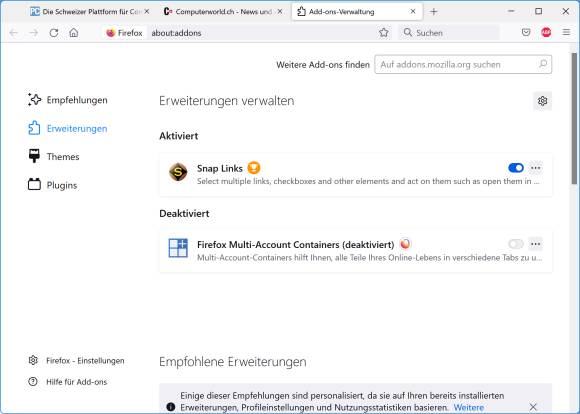The height and width of the screenshot is (414, 580).
Task: Click the Suchen search box
Action: (449, 33)
